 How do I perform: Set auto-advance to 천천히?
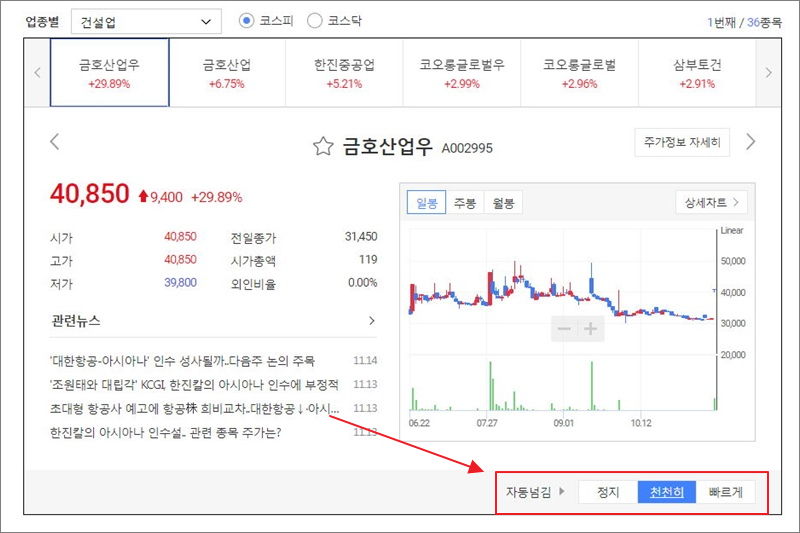point(666,492)
